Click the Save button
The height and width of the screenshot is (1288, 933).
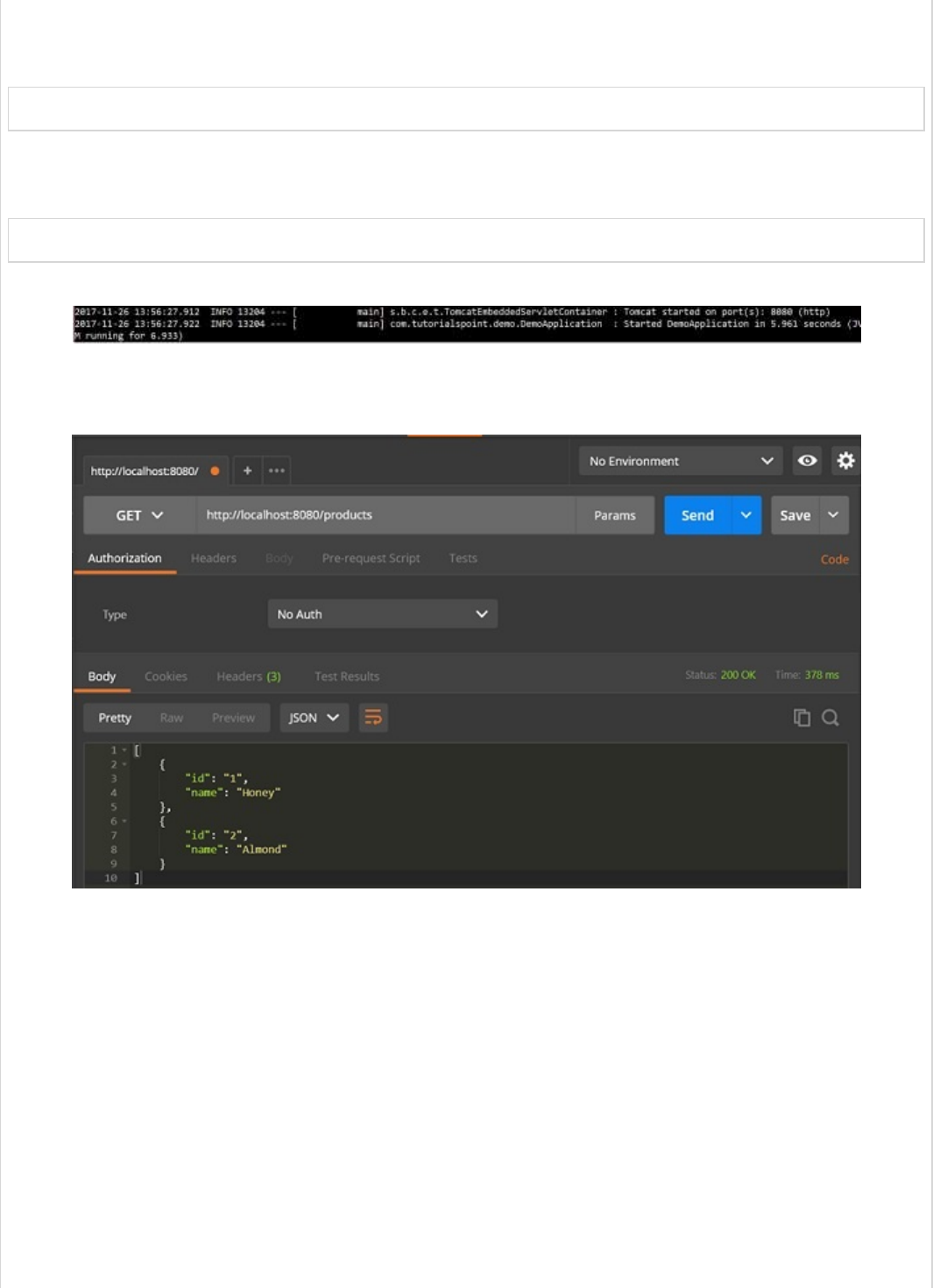(795, 515)
